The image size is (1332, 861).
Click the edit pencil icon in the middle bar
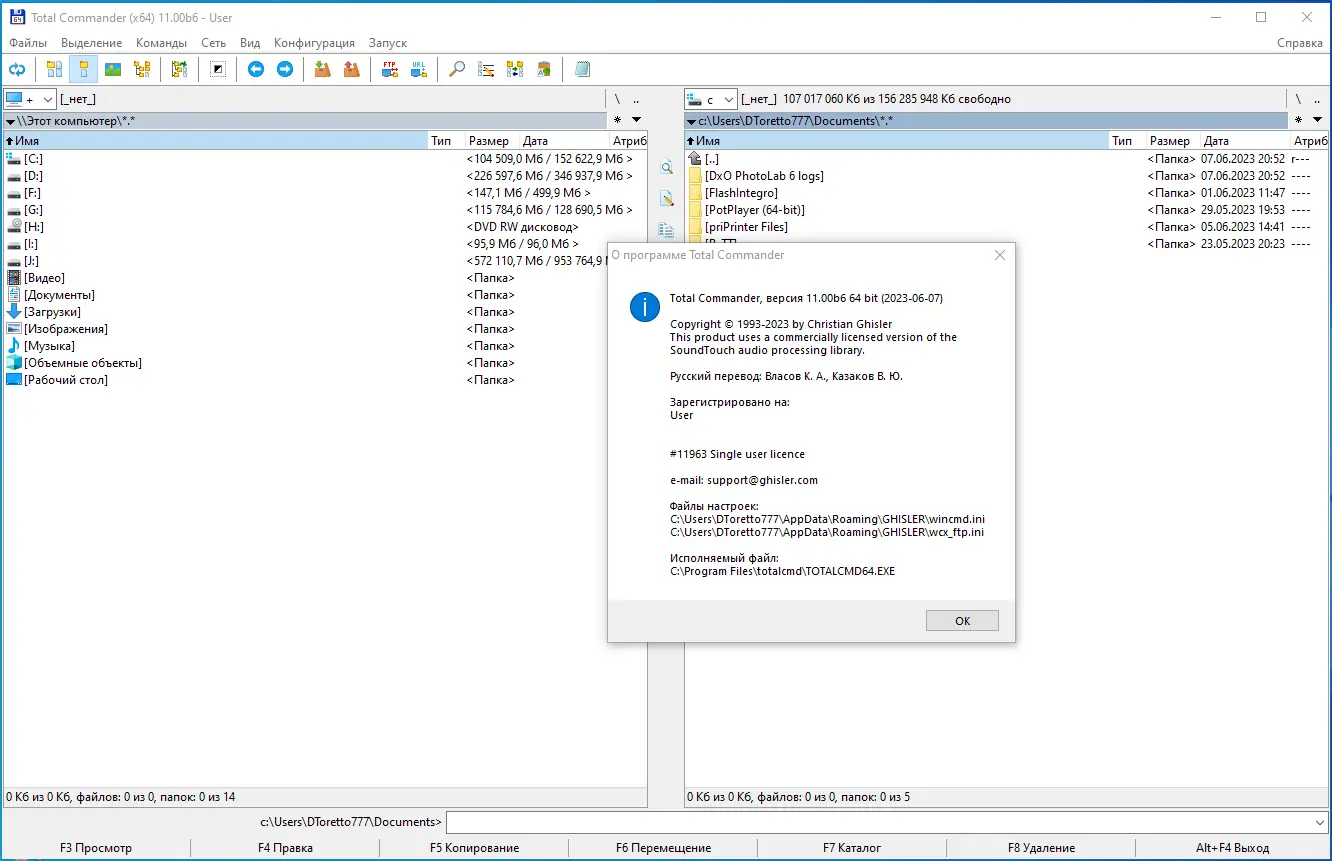[x=666, y=199]
